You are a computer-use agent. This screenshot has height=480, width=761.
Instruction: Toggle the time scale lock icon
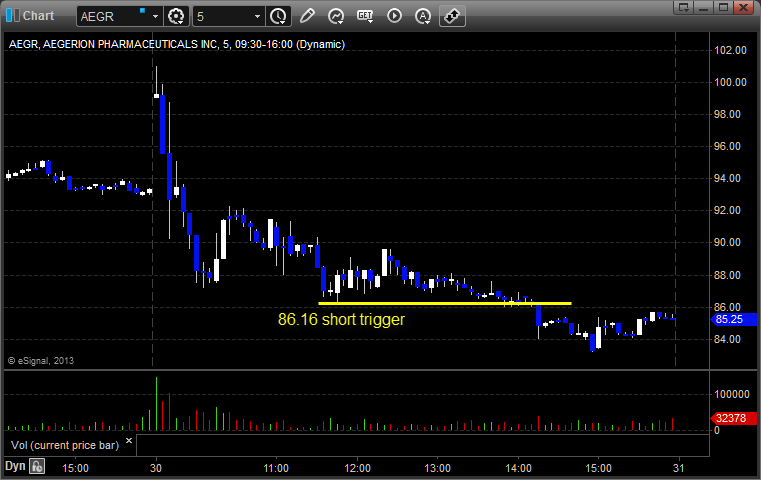pyautogui.click(x=37, y=466)
